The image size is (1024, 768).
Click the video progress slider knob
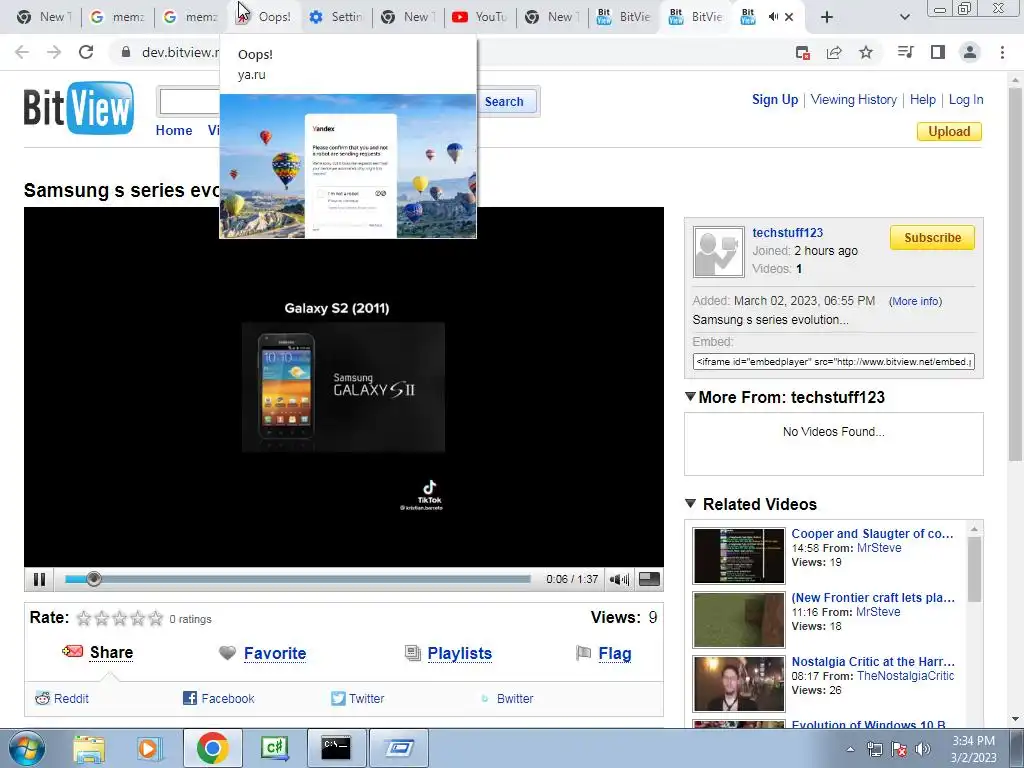(93, 579)
